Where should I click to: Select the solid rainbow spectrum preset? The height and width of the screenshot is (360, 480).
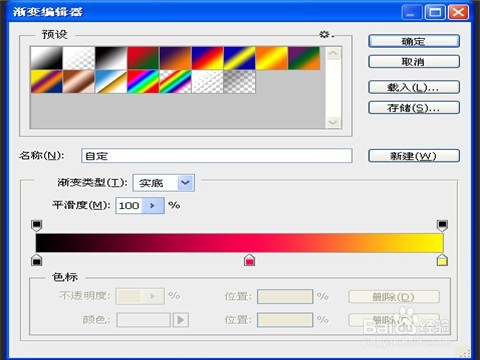click(x=143, y=81)
